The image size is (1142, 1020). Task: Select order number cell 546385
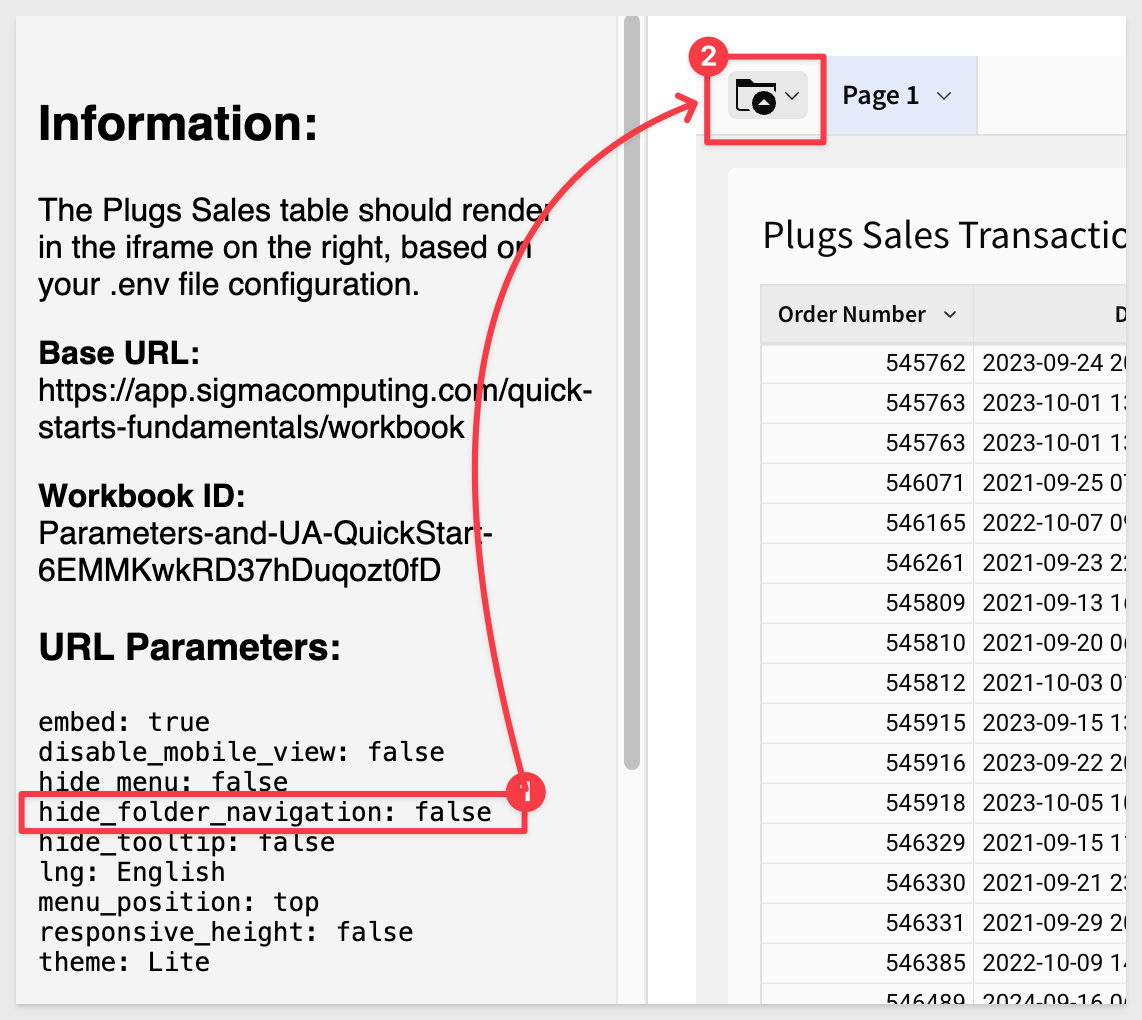tap(867, 963)
